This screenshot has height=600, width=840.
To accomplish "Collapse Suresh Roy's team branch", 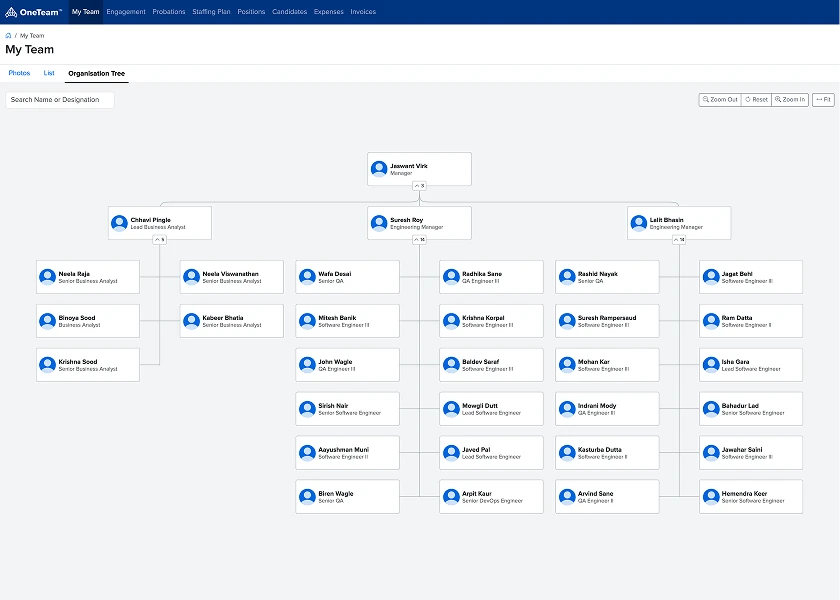I will click(x=419, y=240).
